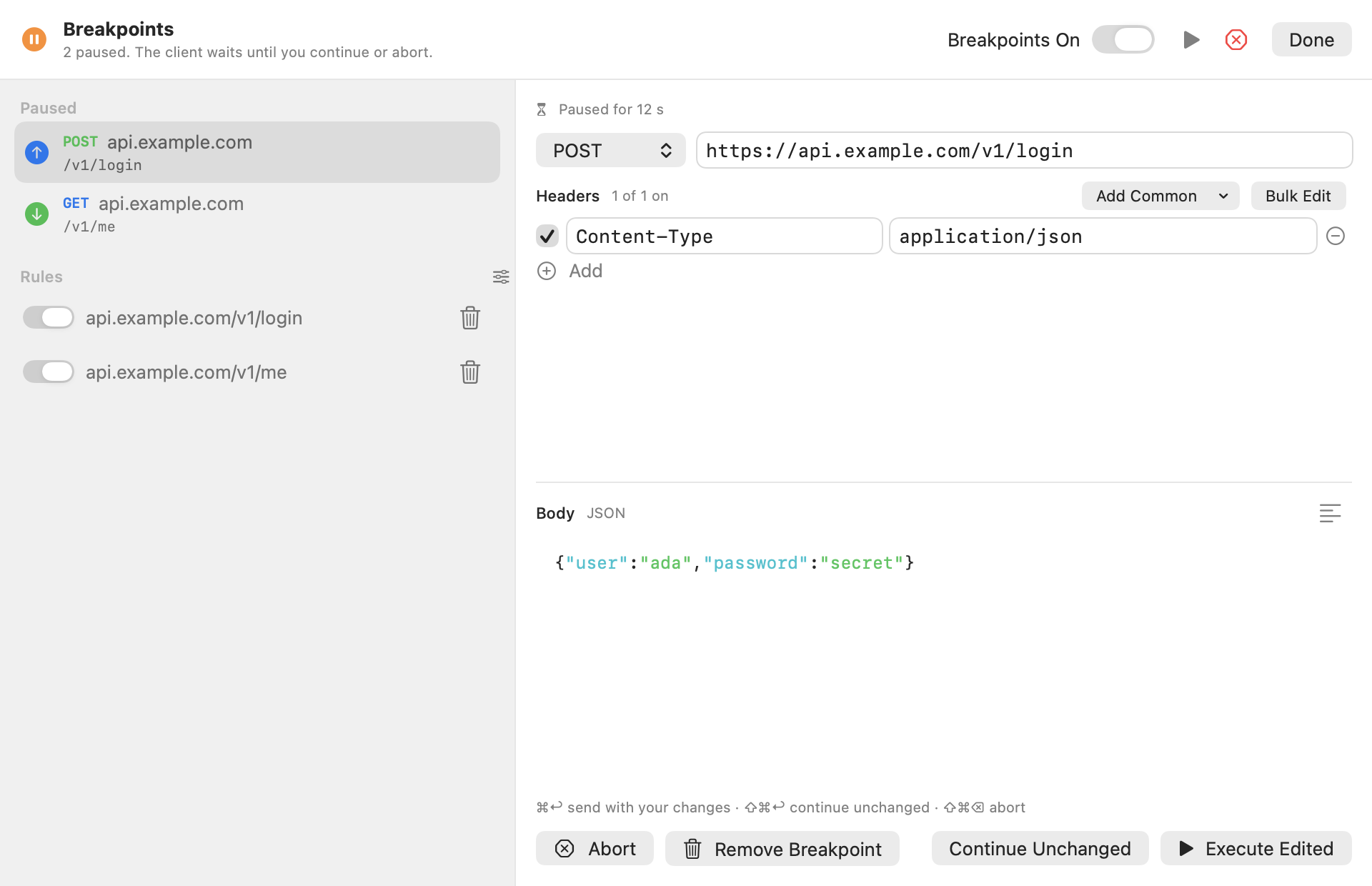Click Execute Edited button
The image size is (1372, 886).
[1256, 848]
